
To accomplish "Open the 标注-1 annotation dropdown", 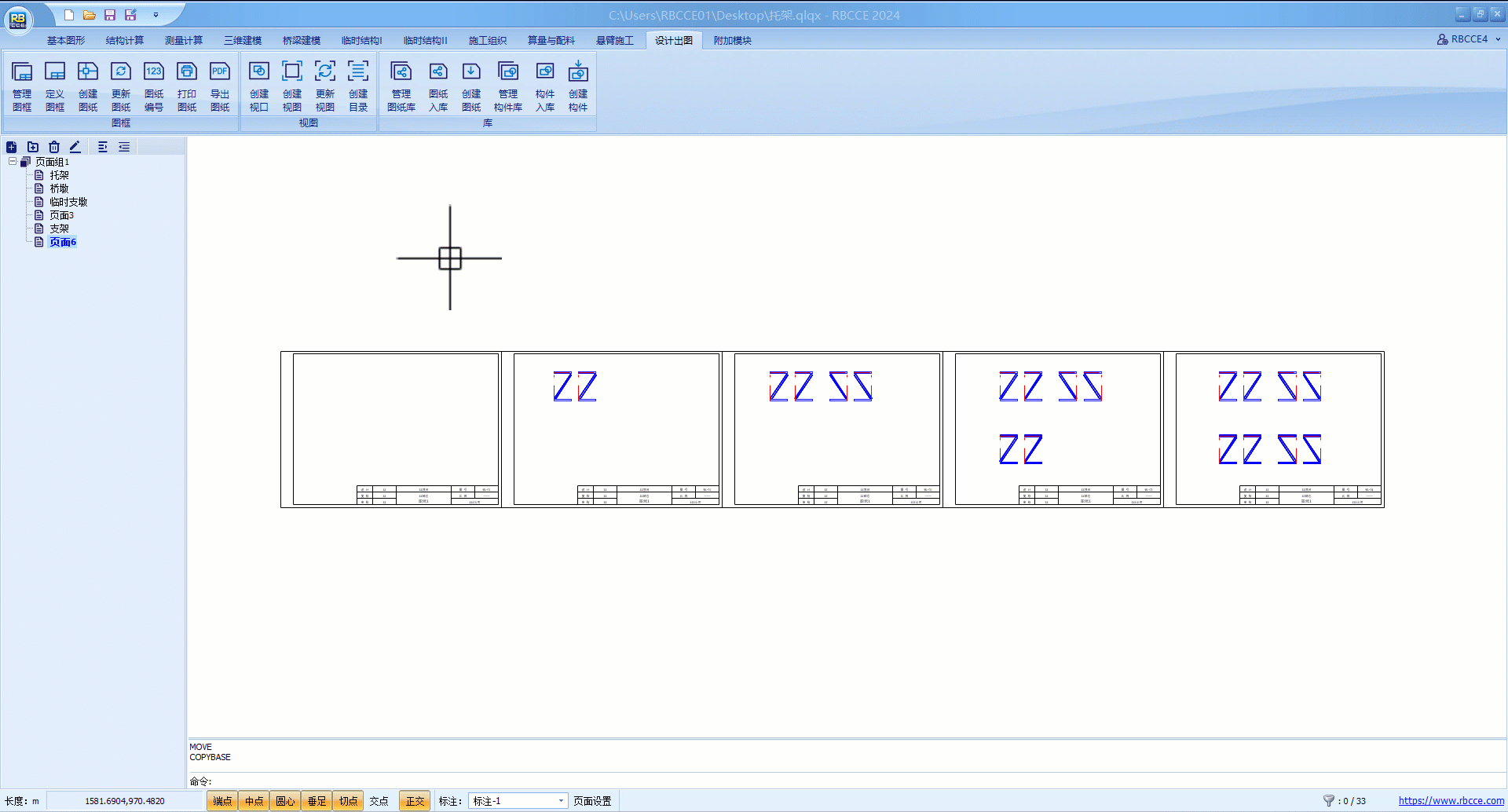I will [x=561, y=801].
